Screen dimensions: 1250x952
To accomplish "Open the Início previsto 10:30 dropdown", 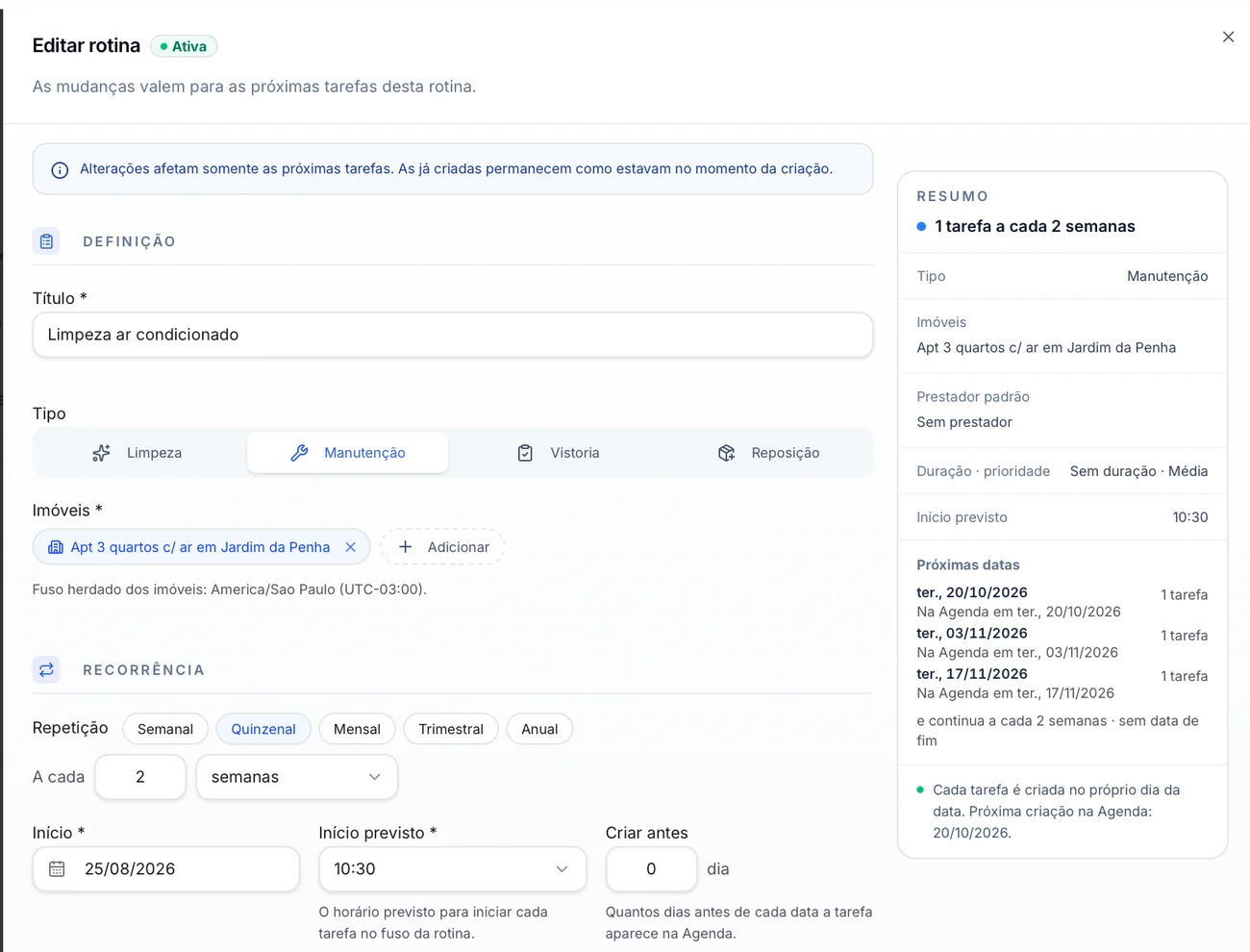I will [453, 869].
